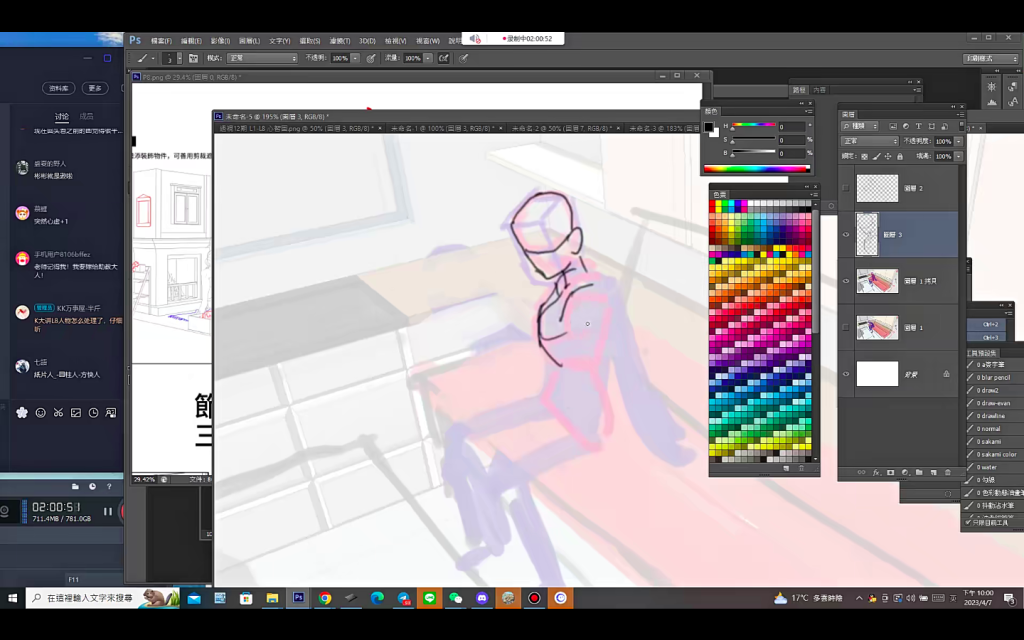Toggle the 只限目前工具 checkbox
1024x640 pixels.
tap(967, 523)
